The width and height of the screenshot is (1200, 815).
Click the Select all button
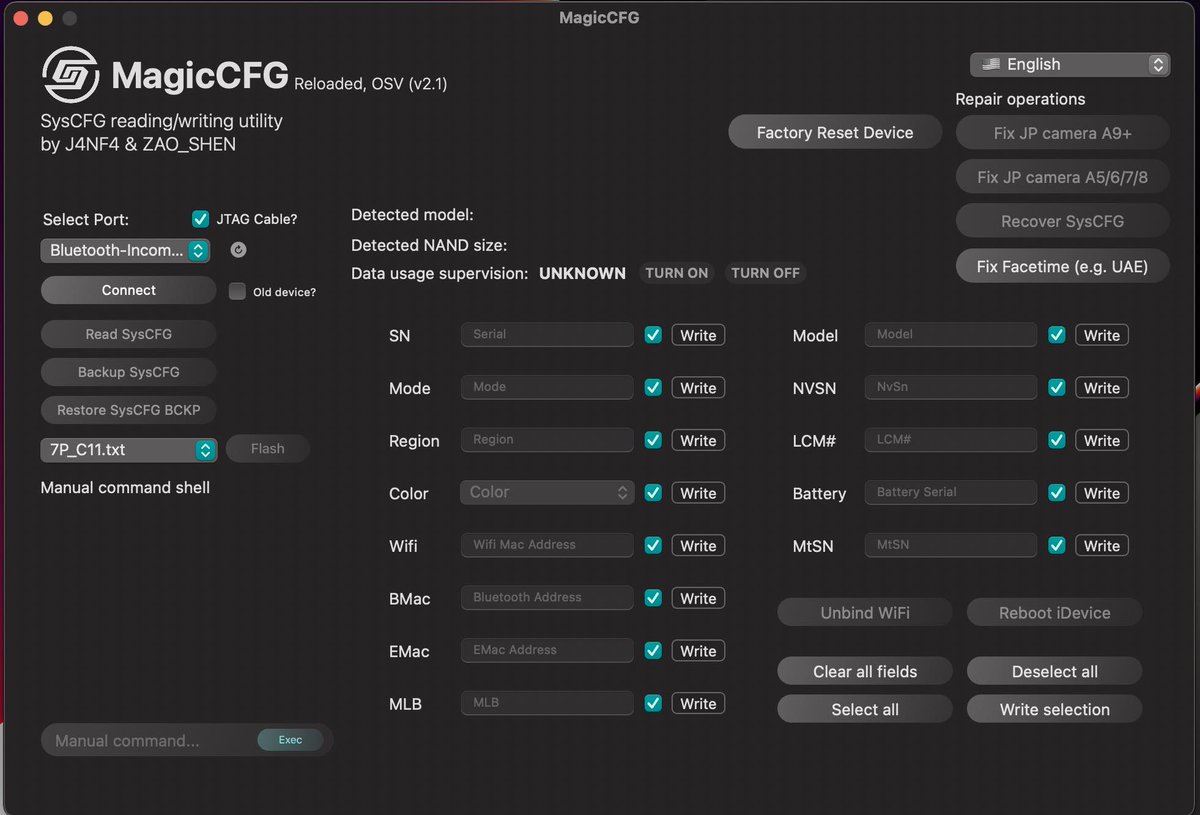tap(865, 709)
